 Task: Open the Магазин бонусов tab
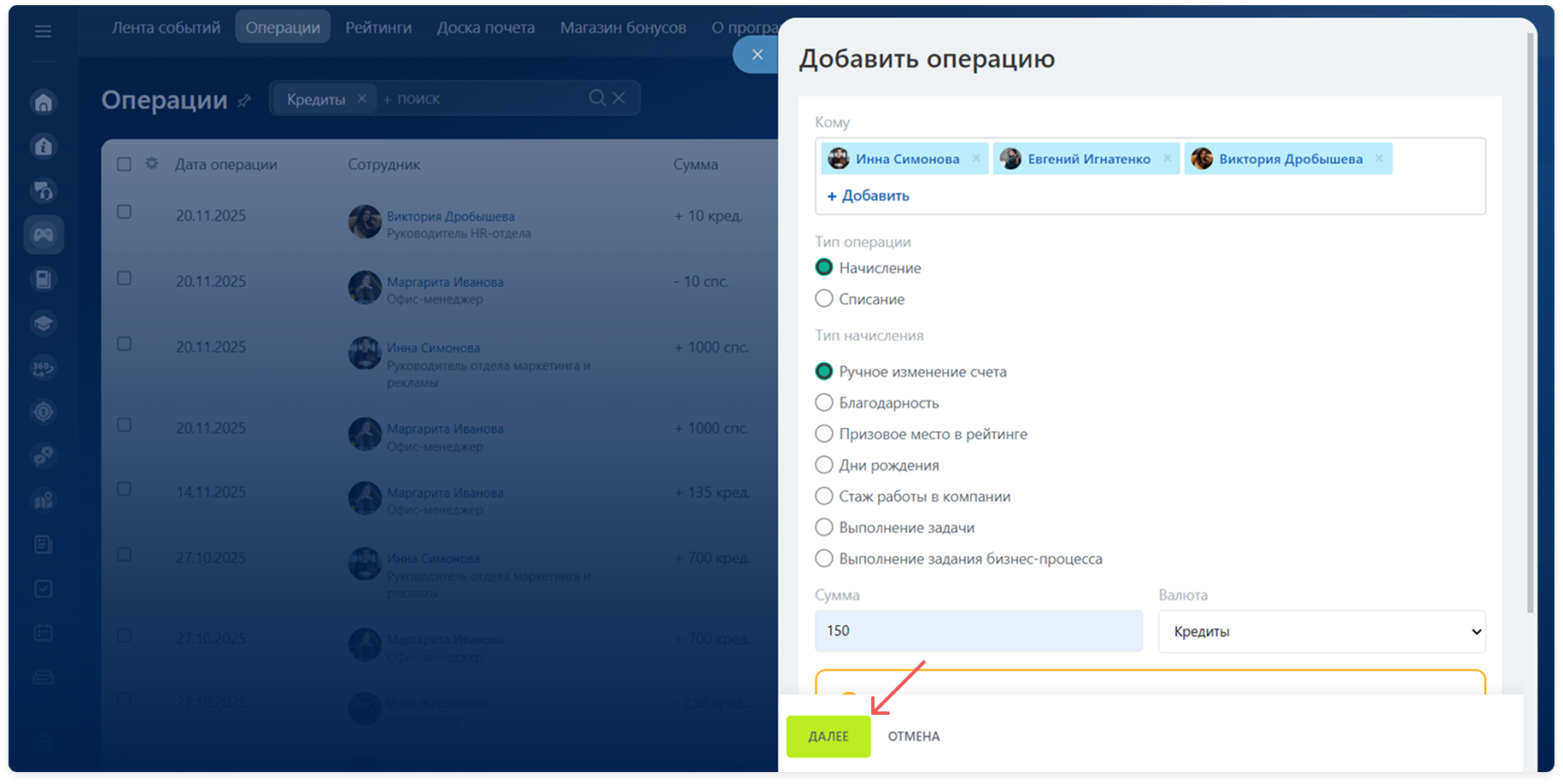623,27
